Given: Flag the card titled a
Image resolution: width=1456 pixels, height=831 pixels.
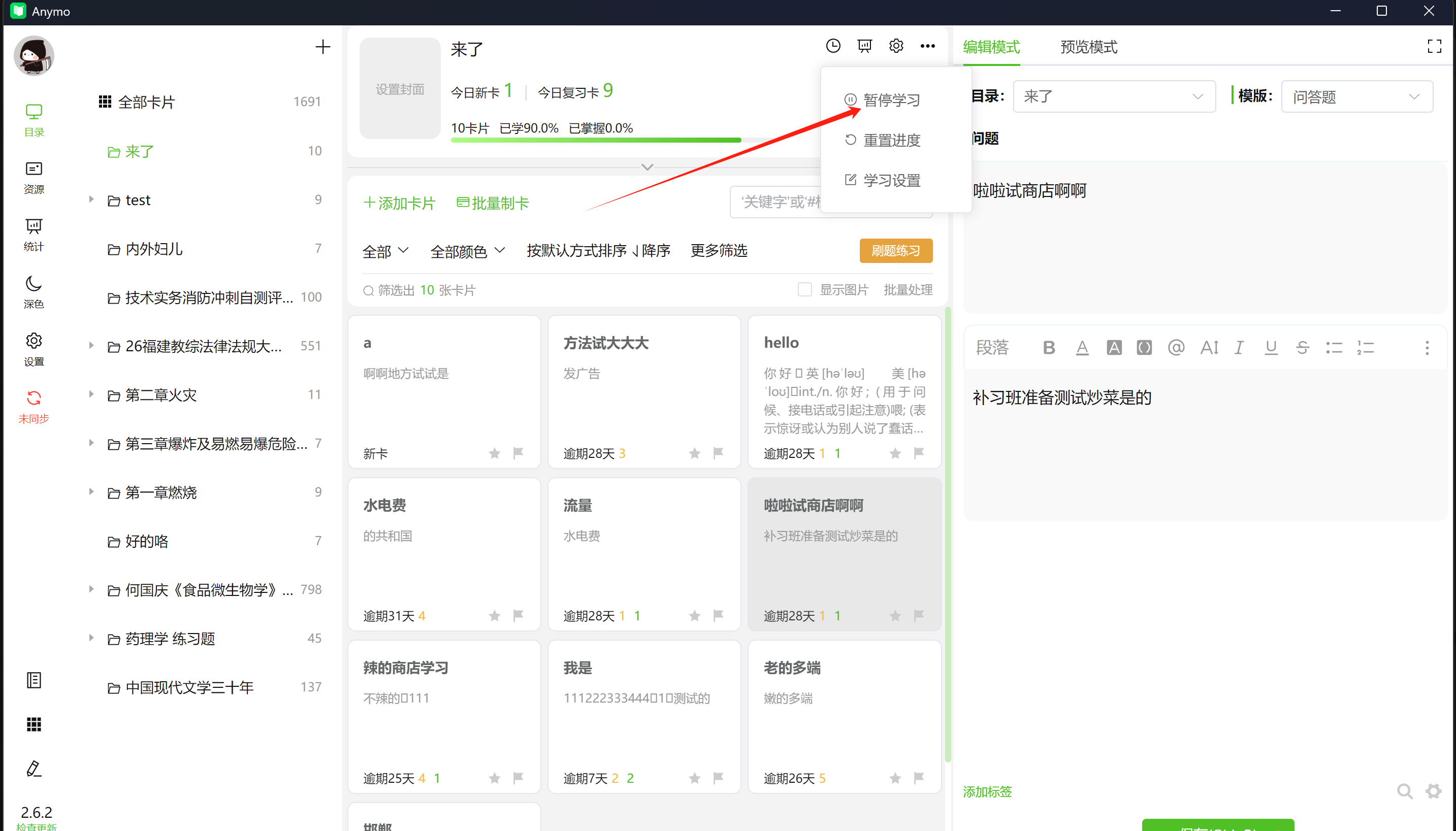Looking at the screenshot, I should point(518,453).
